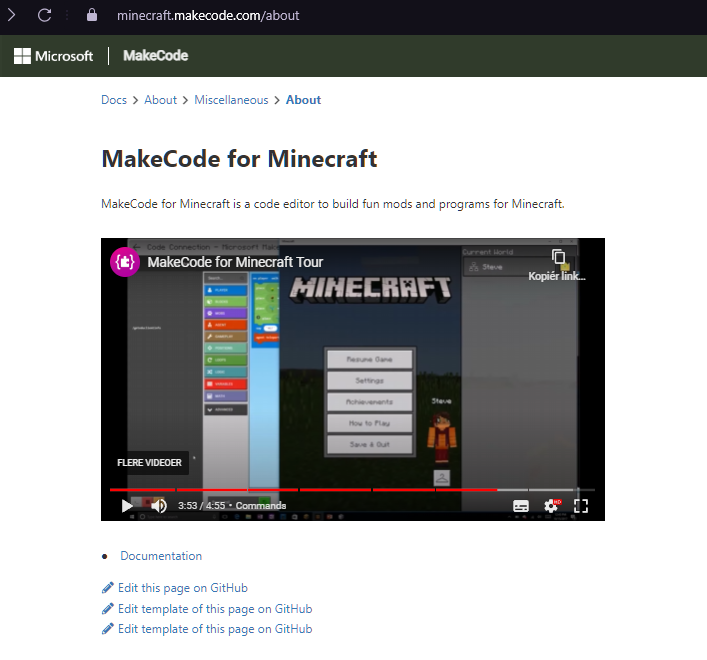Click Edit this page on GitHub

(x=183, y=588)
